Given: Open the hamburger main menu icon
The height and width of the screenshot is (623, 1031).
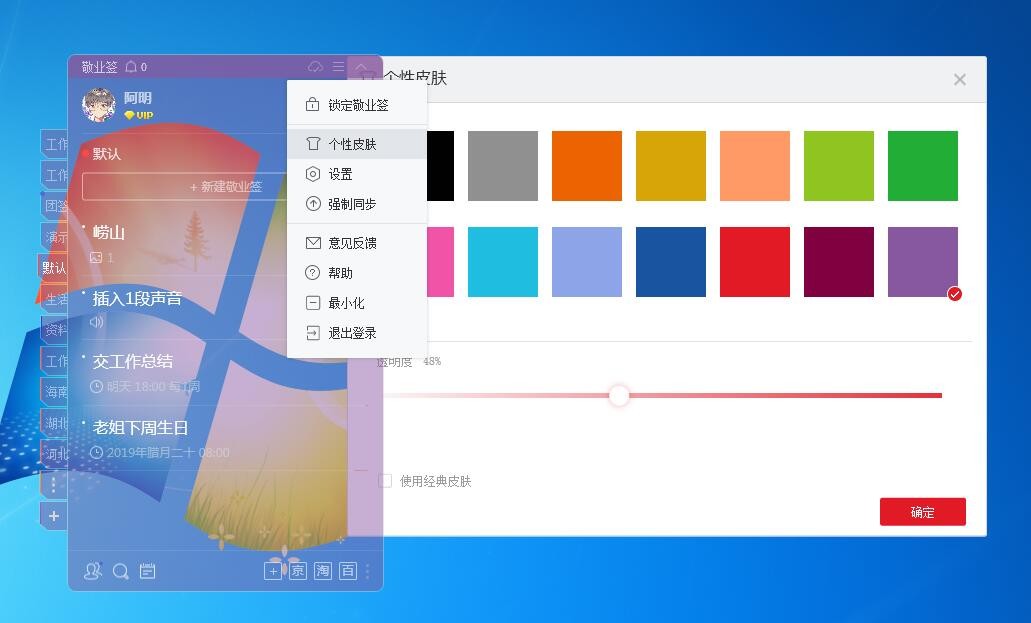Looking at the screenshot, I should pos(339,66).
